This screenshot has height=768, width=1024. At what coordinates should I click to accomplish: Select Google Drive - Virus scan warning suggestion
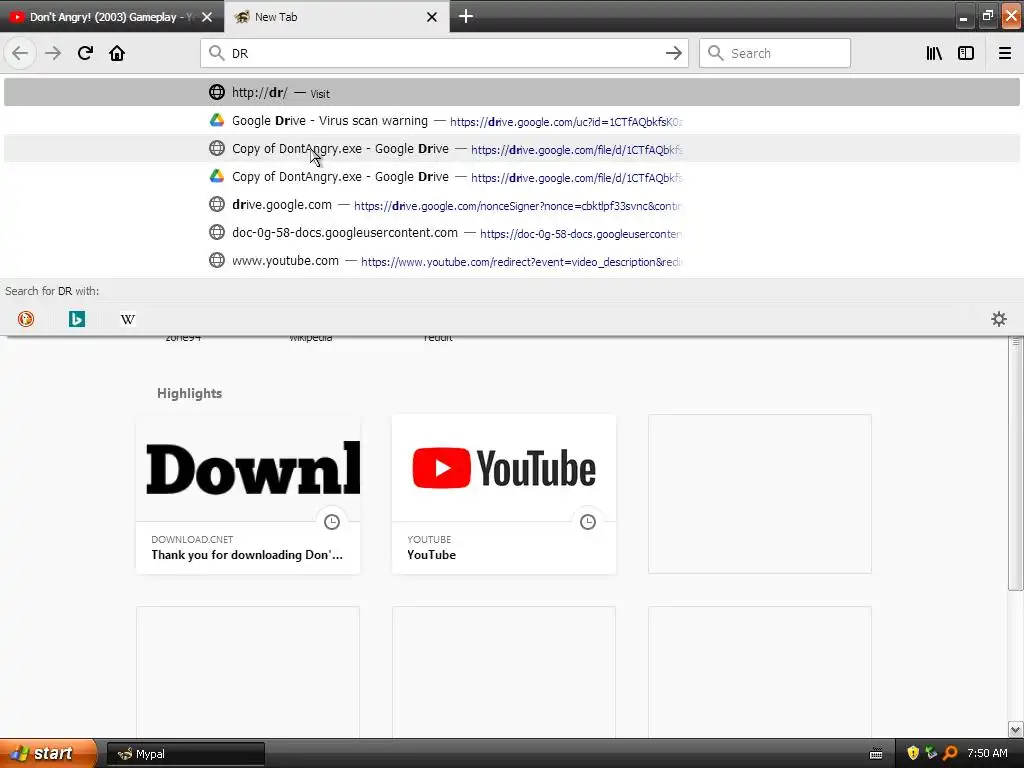pyautogui.click(x=512, y=121)
